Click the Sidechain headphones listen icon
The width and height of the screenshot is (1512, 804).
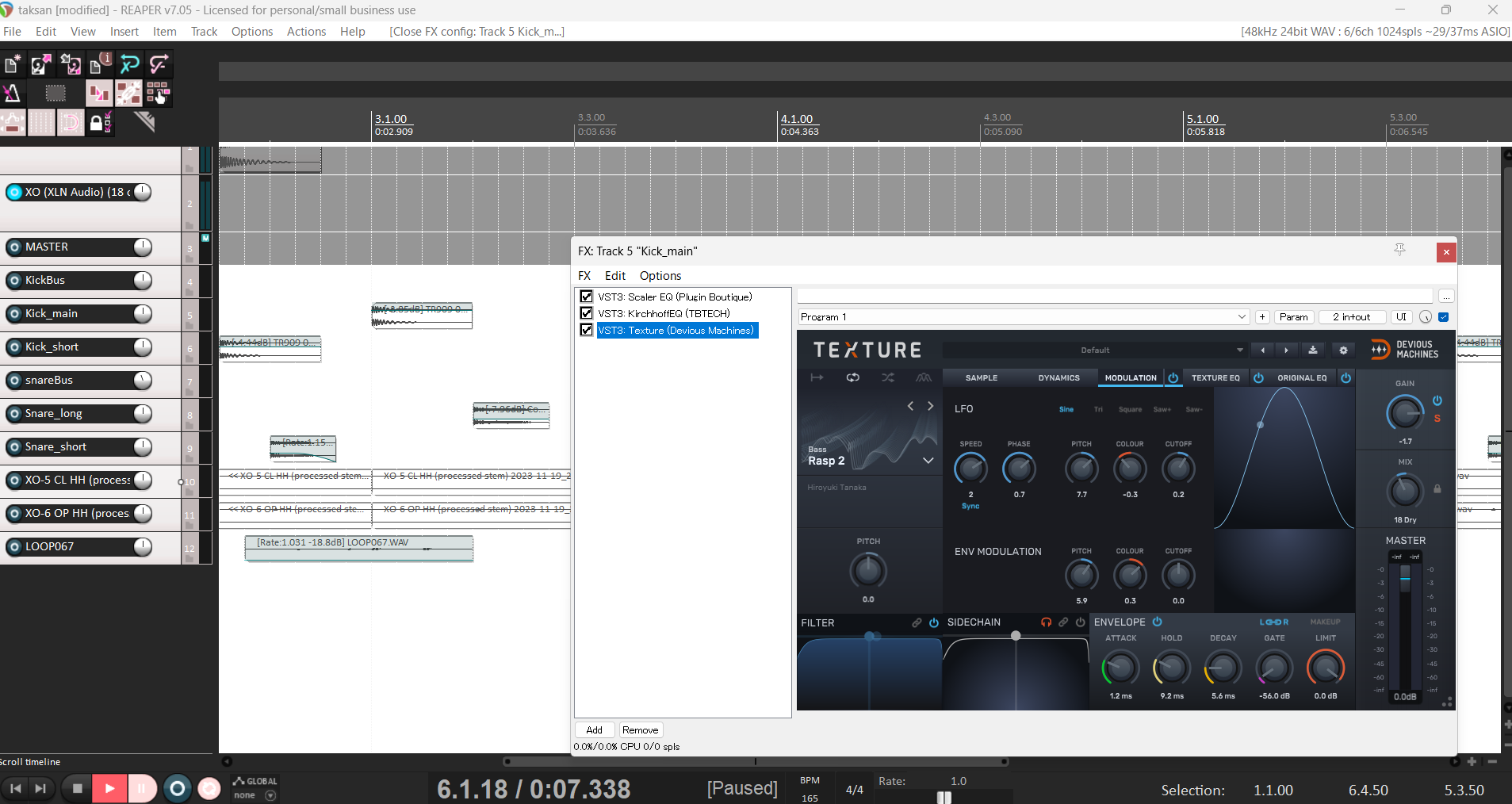[1047, 622]
